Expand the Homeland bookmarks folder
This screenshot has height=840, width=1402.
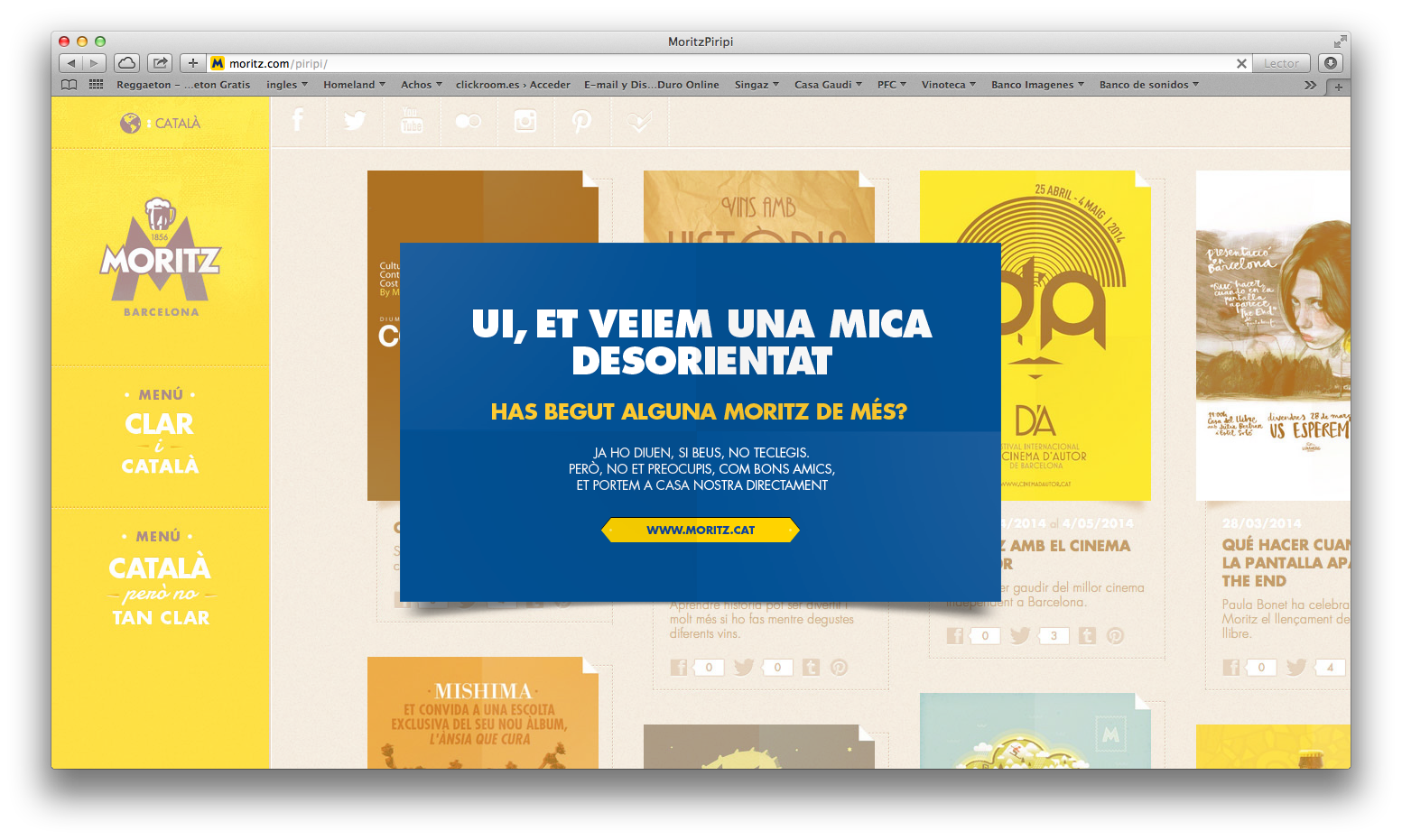[354, 85]
